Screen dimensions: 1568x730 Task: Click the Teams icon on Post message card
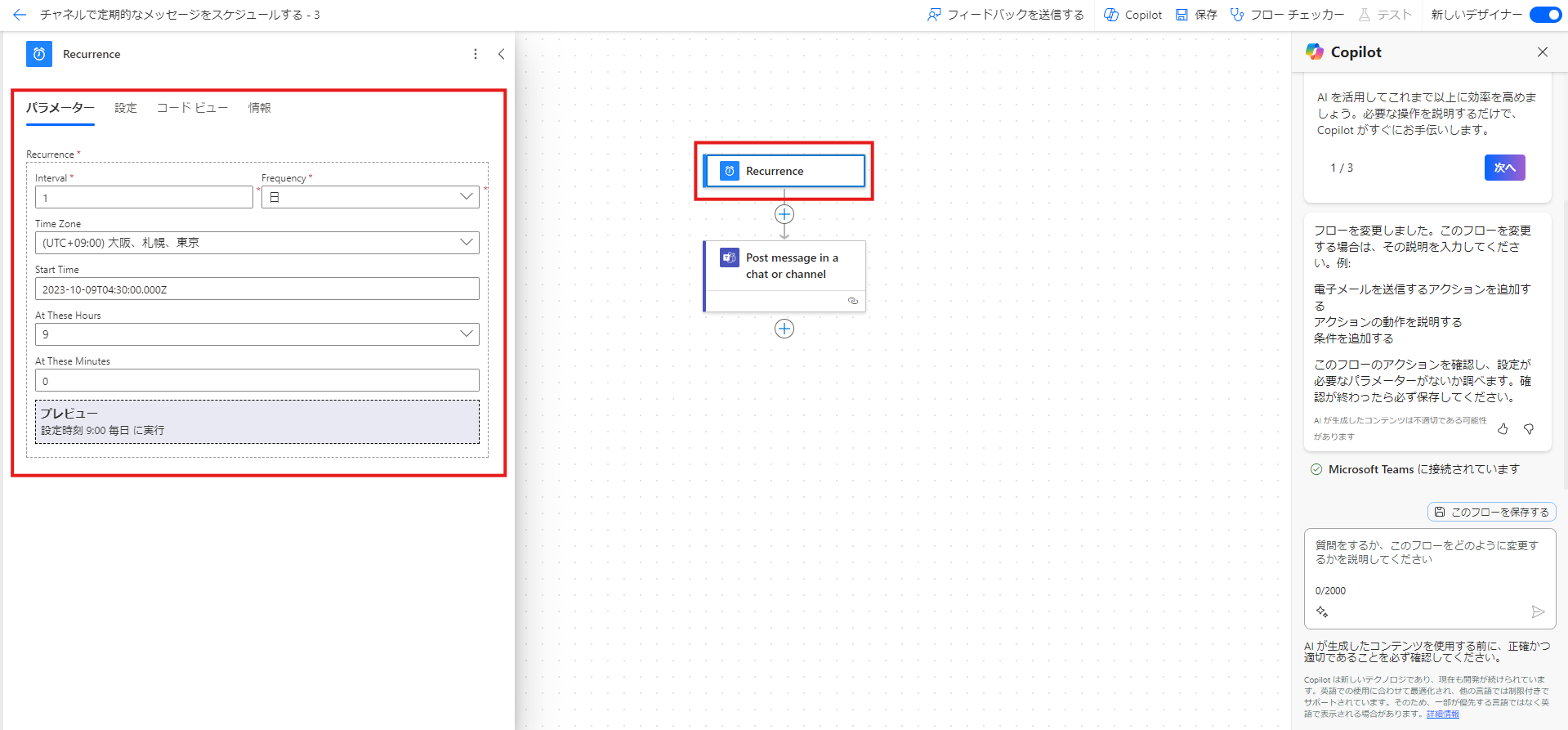click(730, 258)
